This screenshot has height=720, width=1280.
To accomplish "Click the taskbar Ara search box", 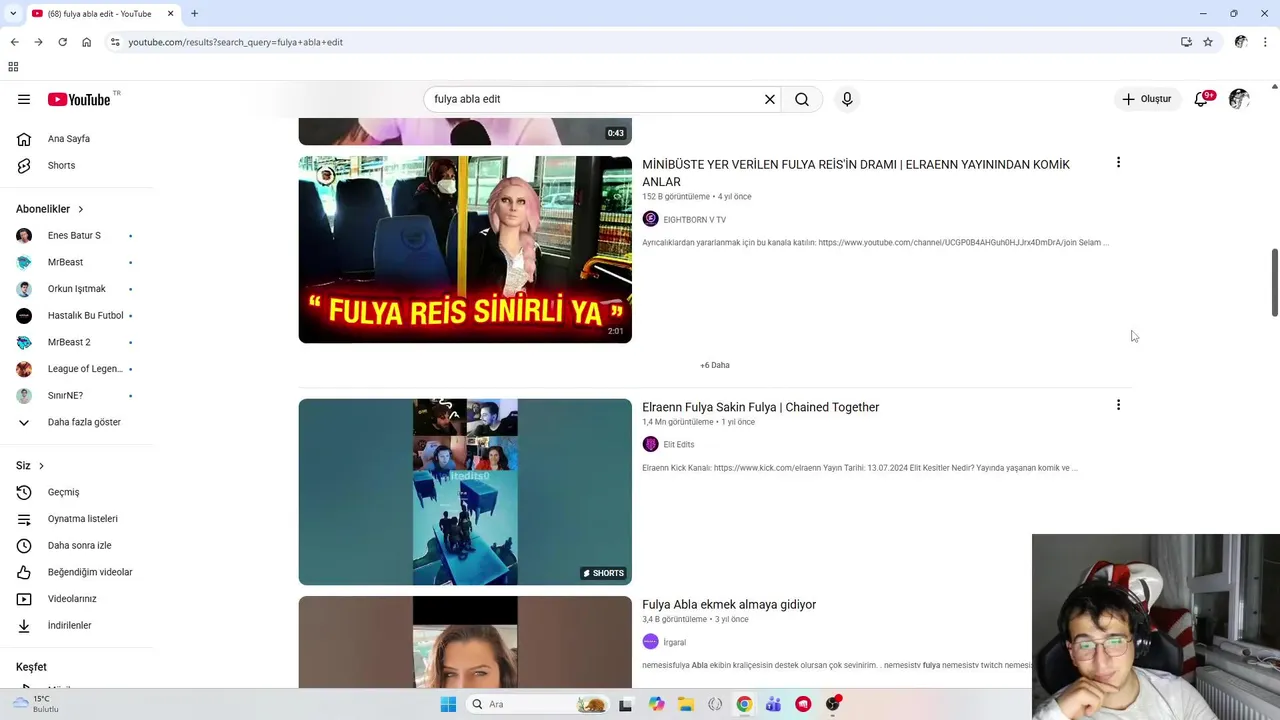I will pos(537,704).
